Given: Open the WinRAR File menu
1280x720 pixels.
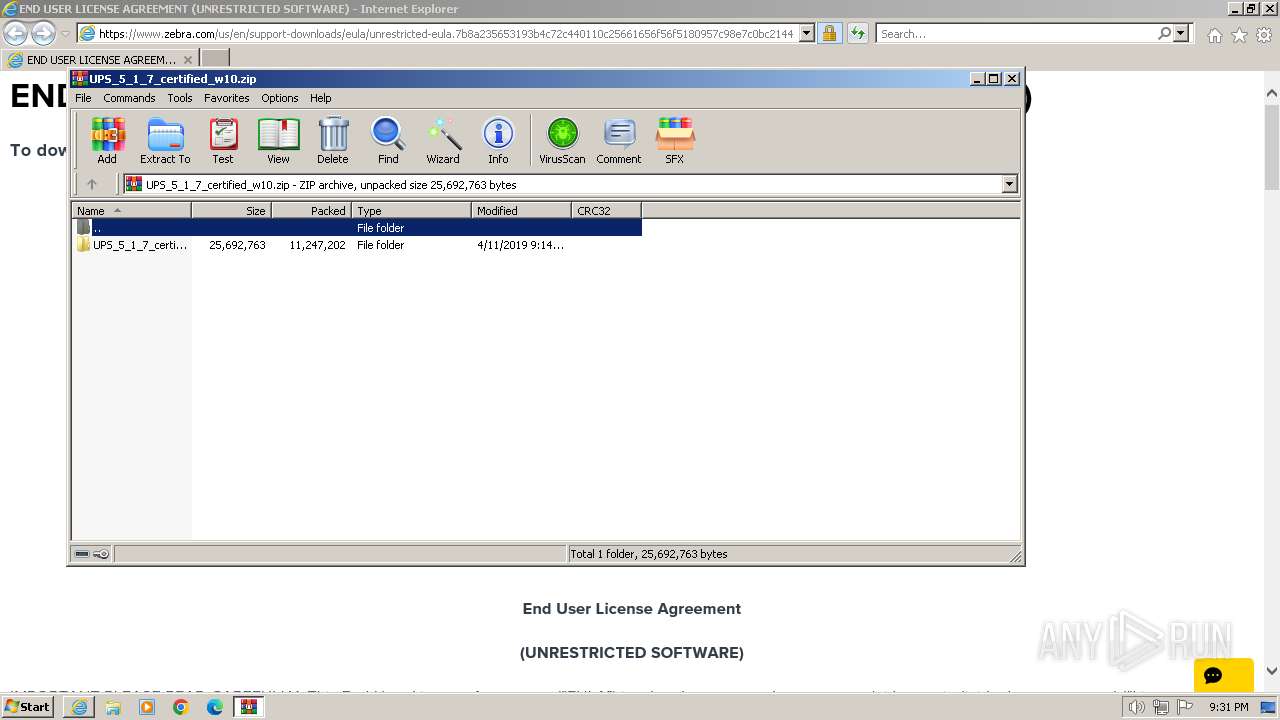Looking at the screenshot, I should click(83, 98).
